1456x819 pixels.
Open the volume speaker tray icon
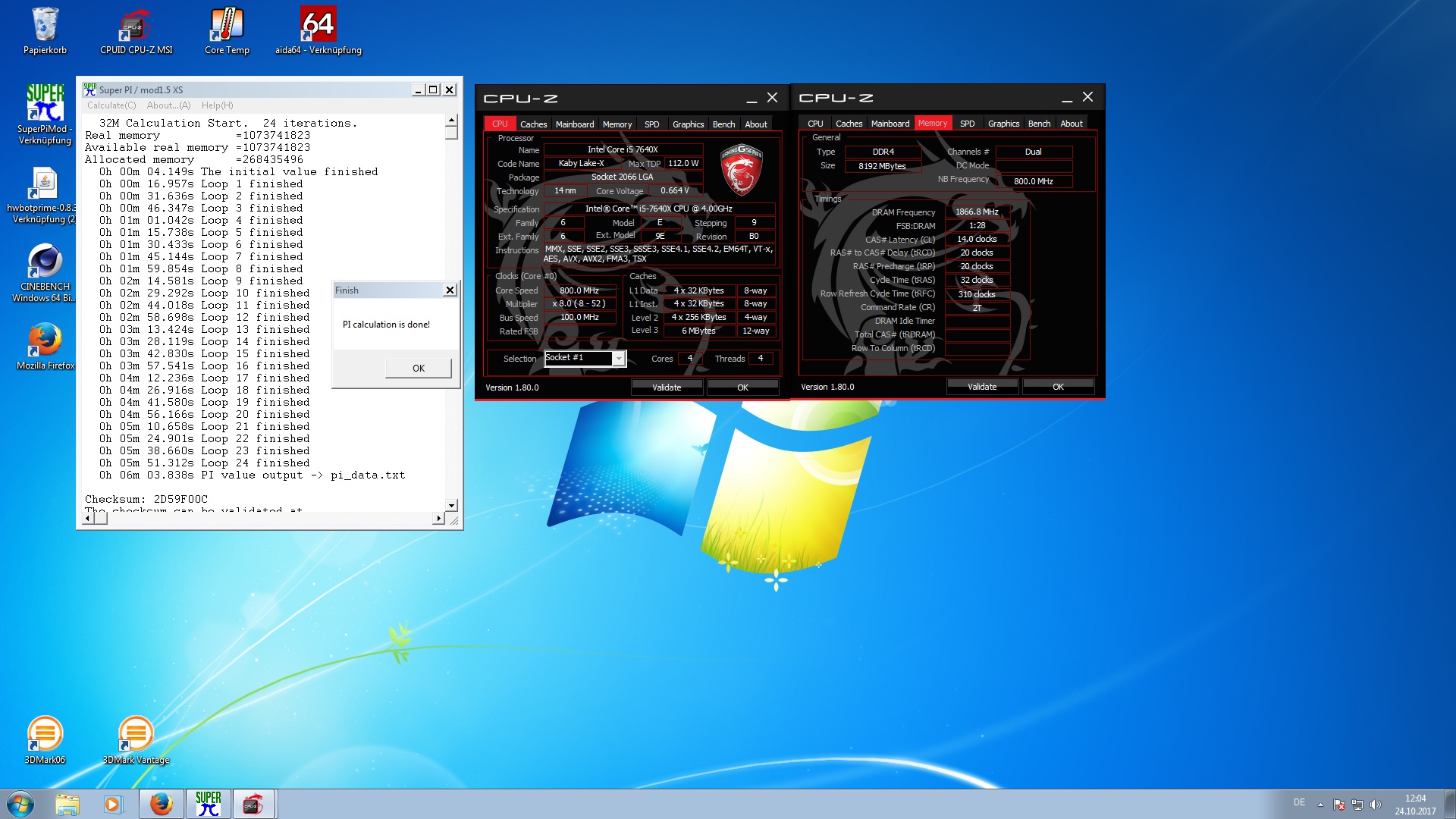(1376, 805)
